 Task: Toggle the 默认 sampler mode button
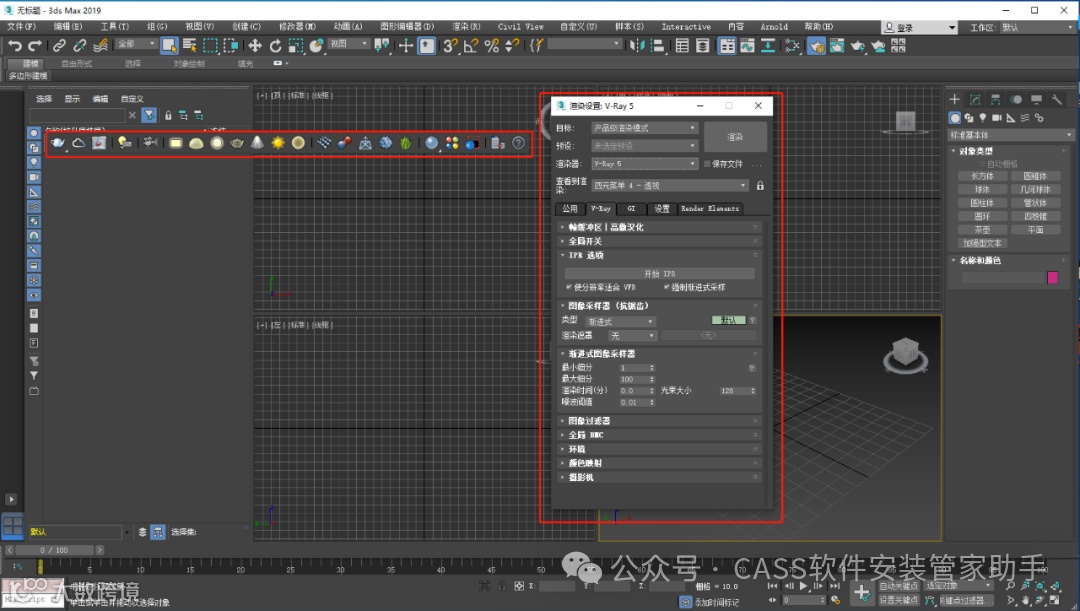[728, 320]
